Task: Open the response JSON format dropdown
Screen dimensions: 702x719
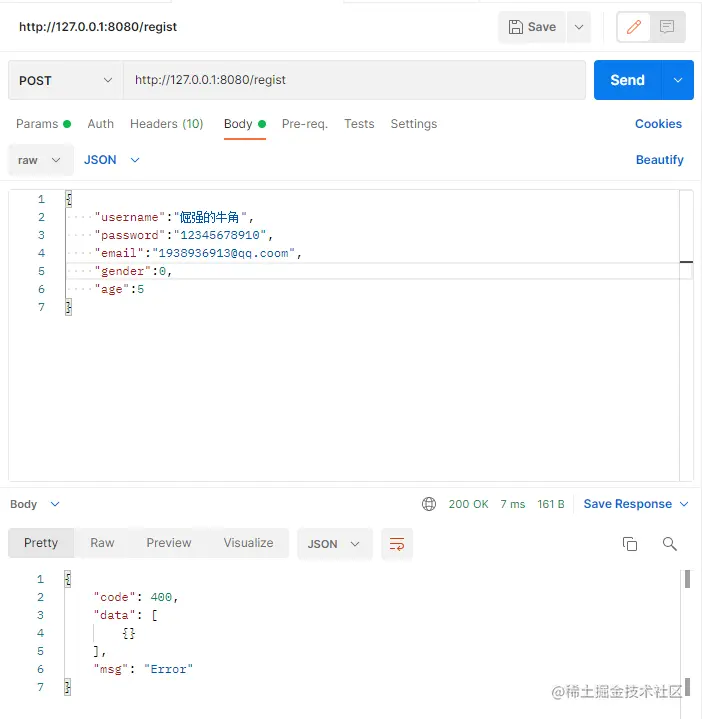Action: coord(334,544)
